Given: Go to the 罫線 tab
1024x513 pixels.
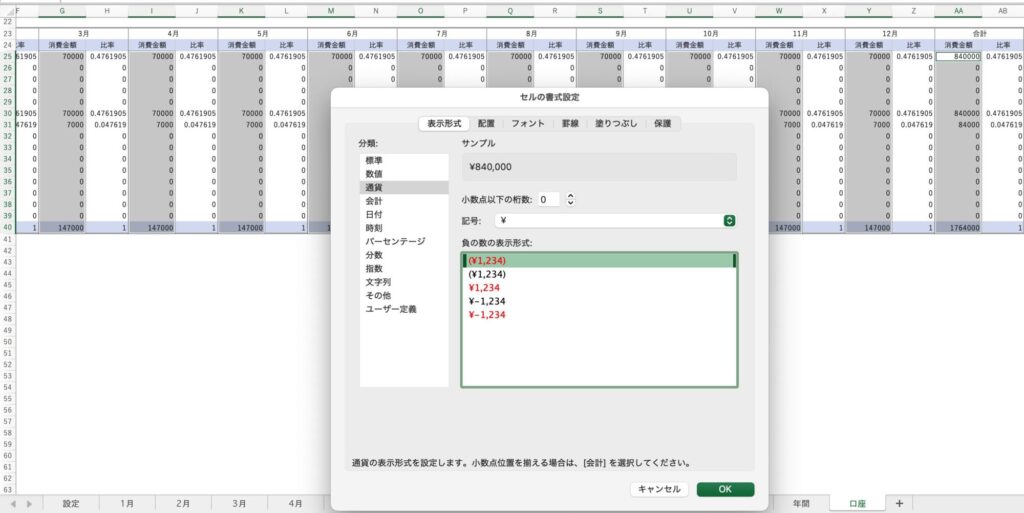Looking at the screenshot, I should pyautogui.click(x=570, y=124).
